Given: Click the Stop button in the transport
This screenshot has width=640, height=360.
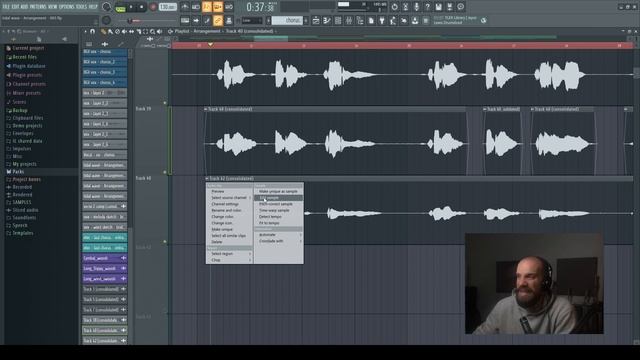Looking at the screenshot, I should [x=142, y=7].
